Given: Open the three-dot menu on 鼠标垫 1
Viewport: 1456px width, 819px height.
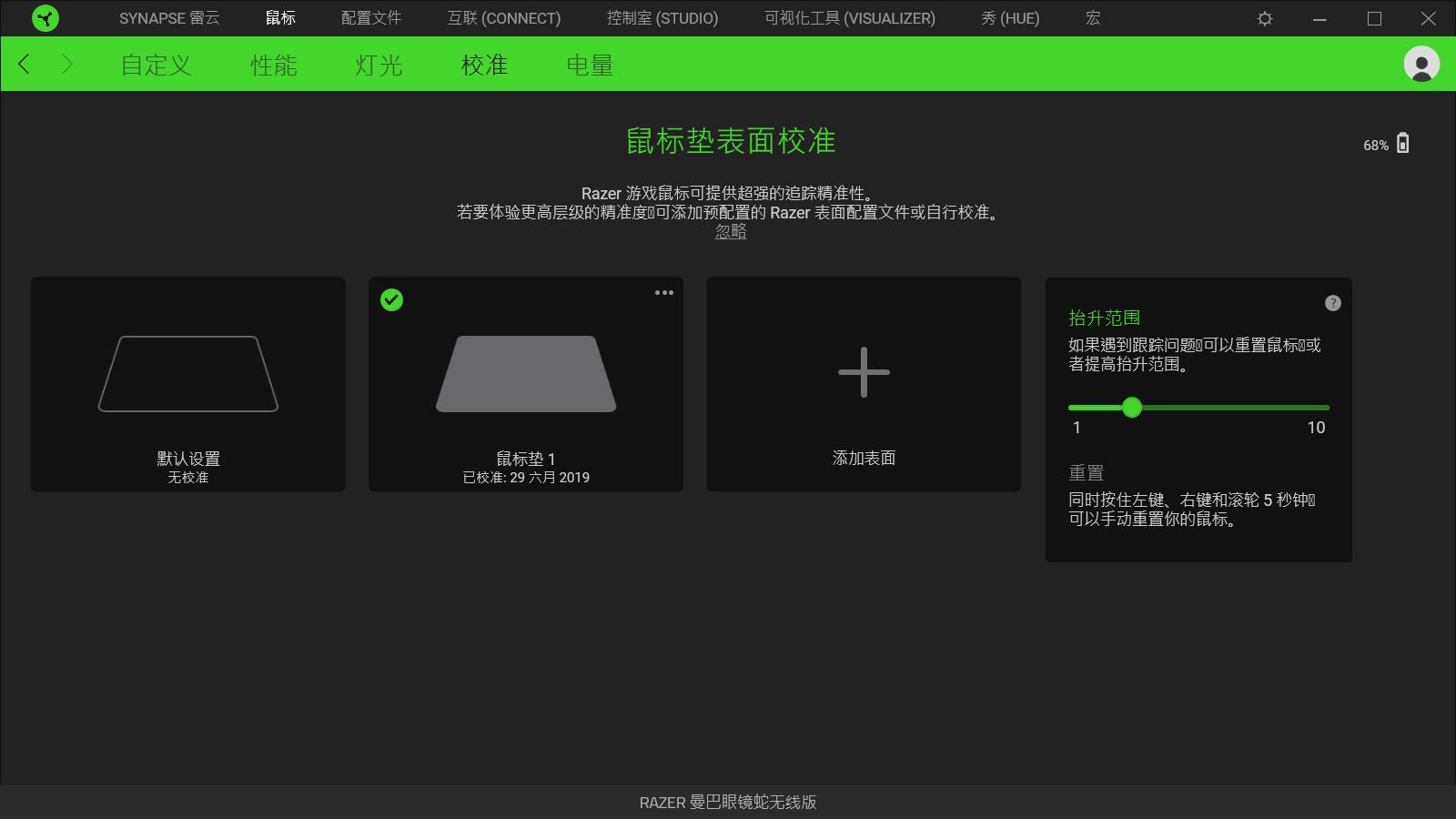Looking at the screenshot, I should click(665, 292).
